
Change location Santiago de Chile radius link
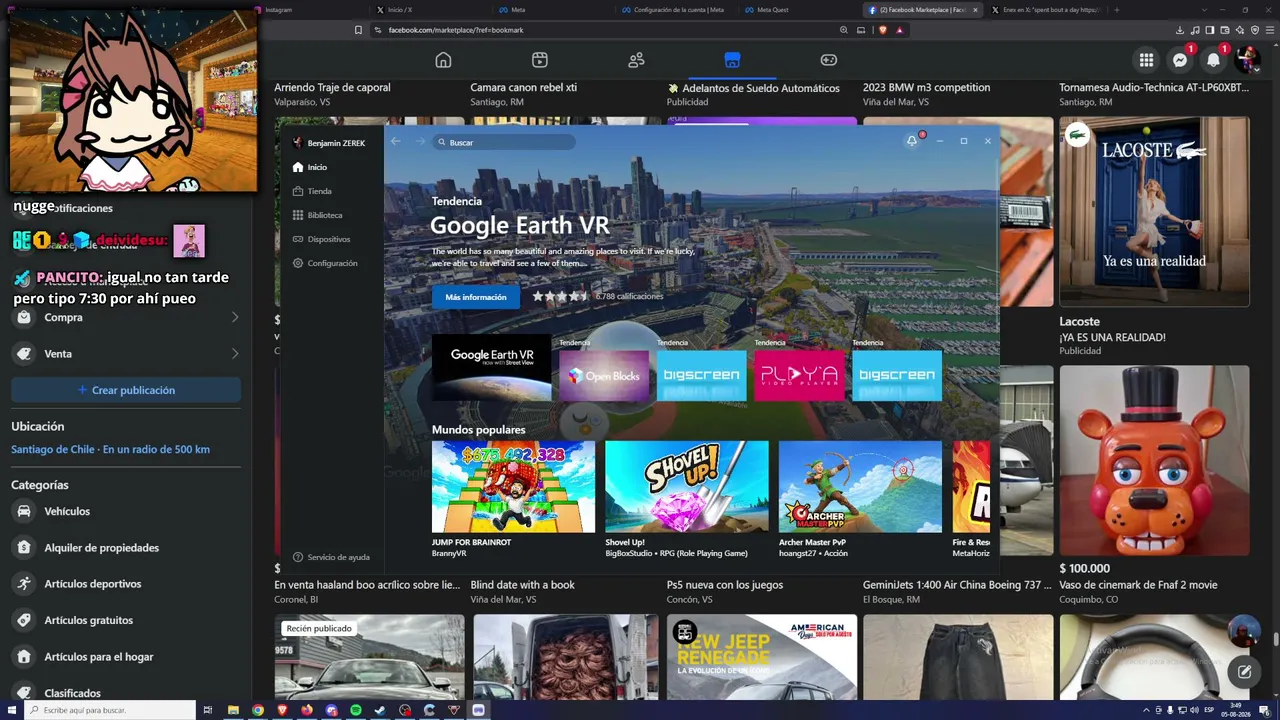110,449
